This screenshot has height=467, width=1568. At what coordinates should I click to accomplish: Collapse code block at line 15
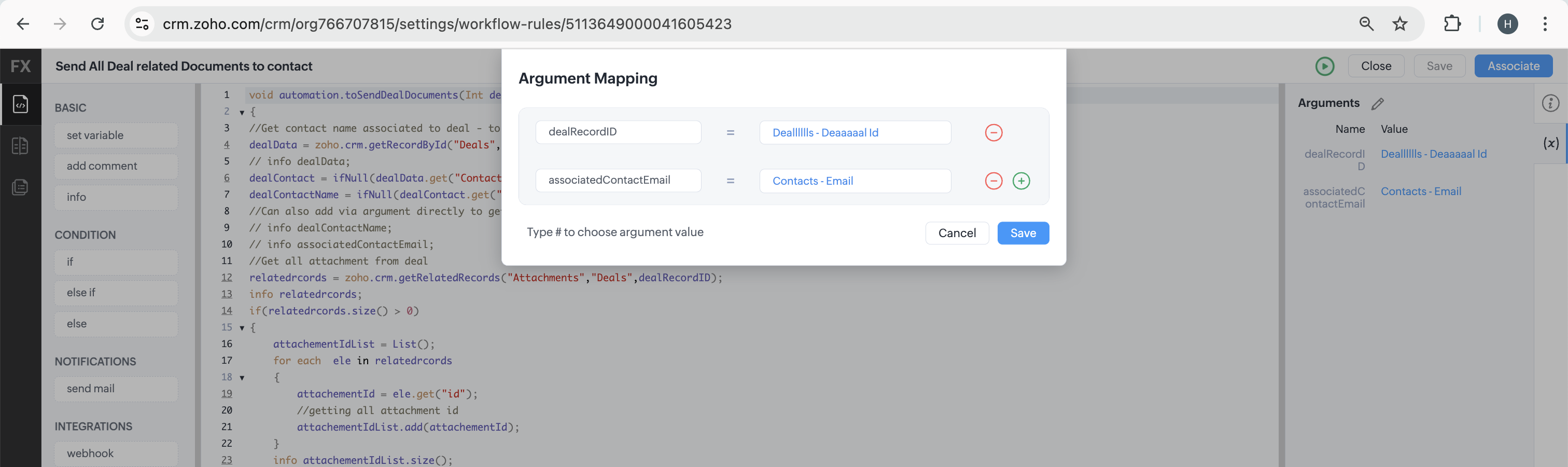pyautogui.click(x=242, y=328)
